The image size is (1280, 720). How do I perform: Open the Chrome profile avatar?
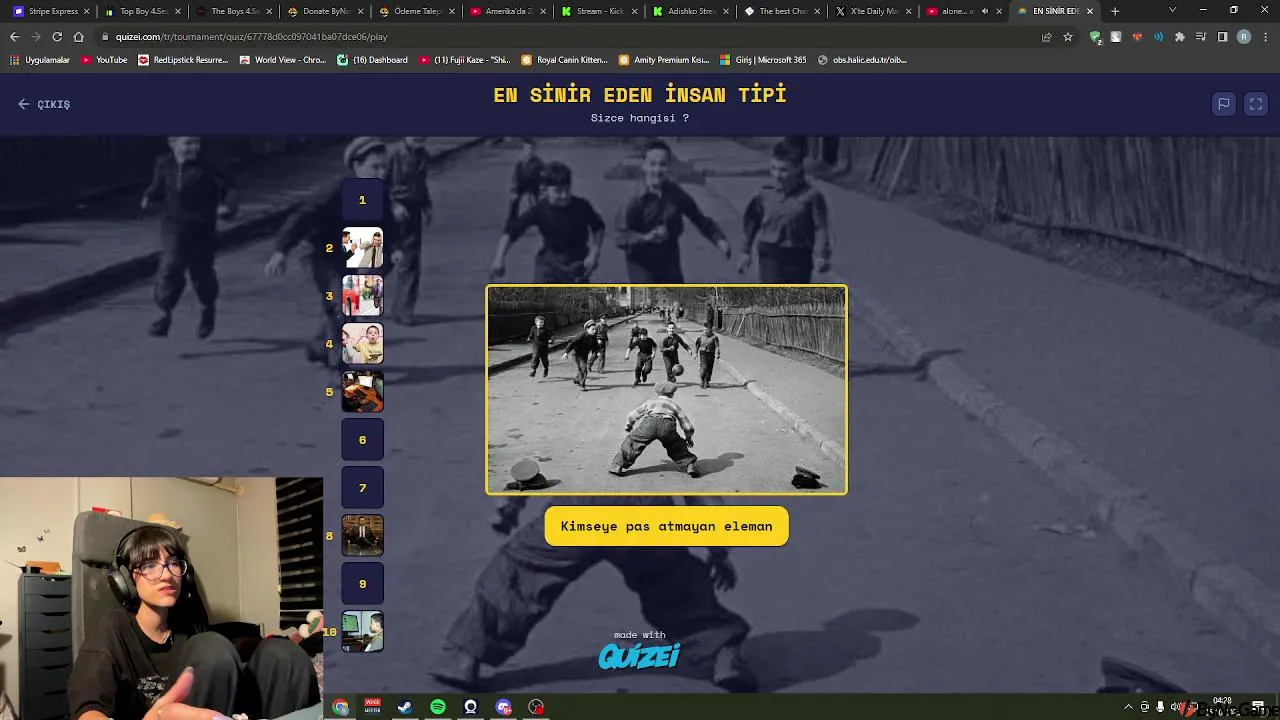pos(1243,37)
